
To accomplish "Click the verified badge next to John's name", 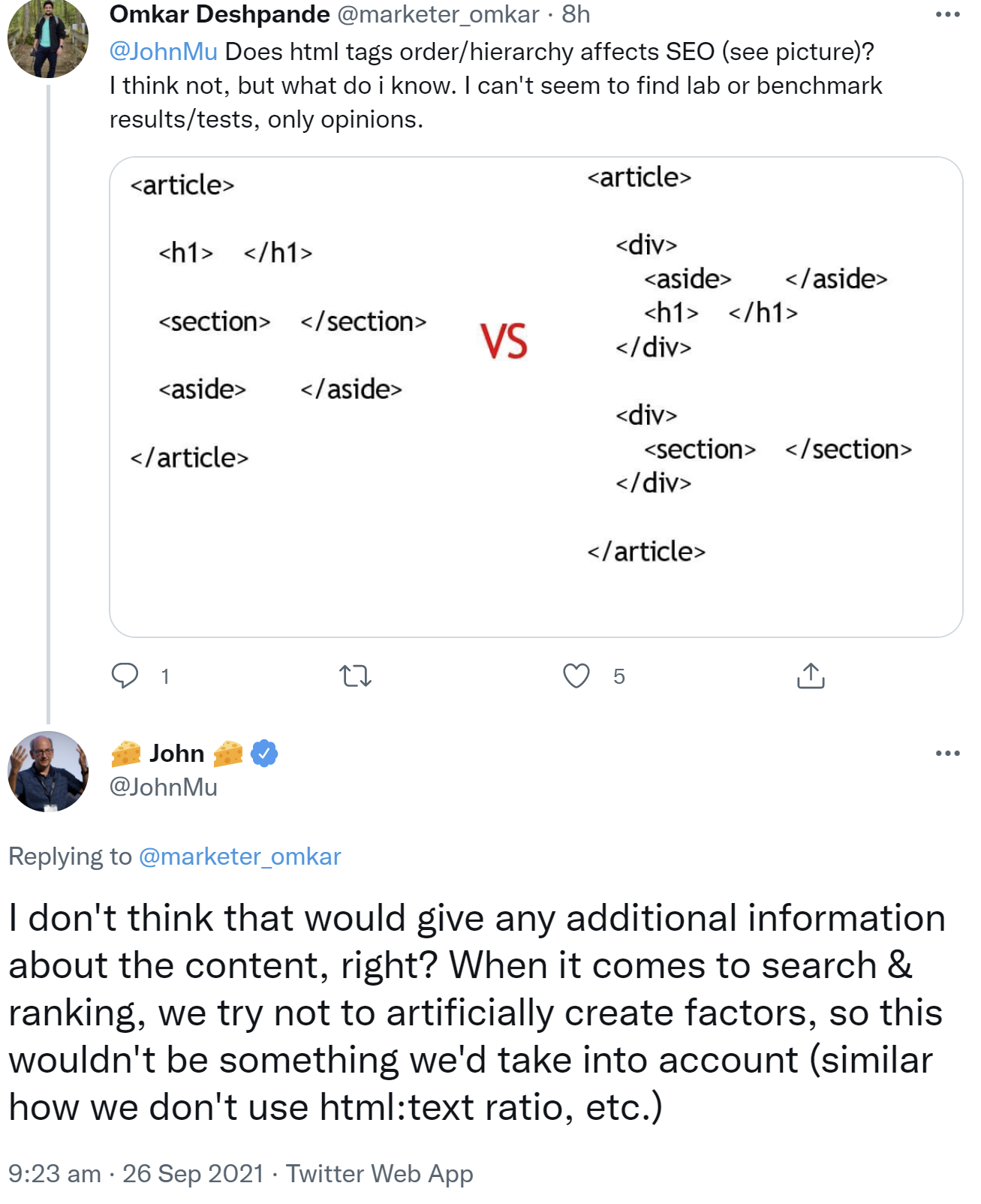I will (264, 754).
